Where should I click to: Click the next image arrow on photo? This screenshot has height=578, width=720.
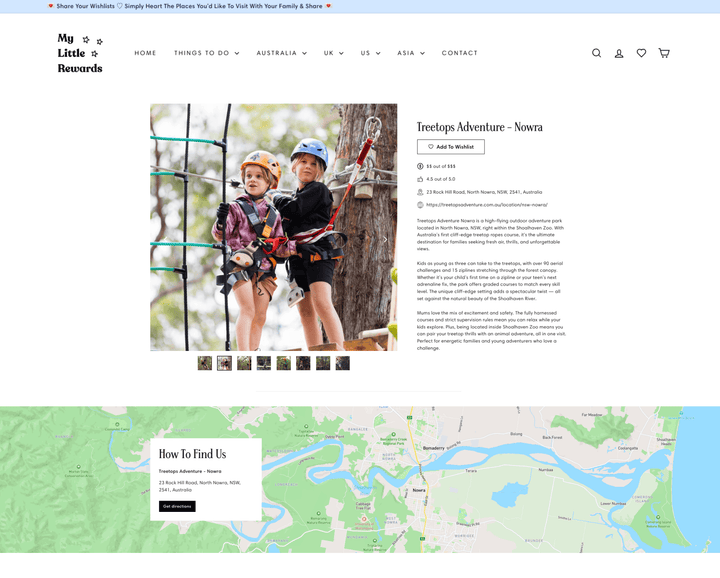(x=385, y=239)
